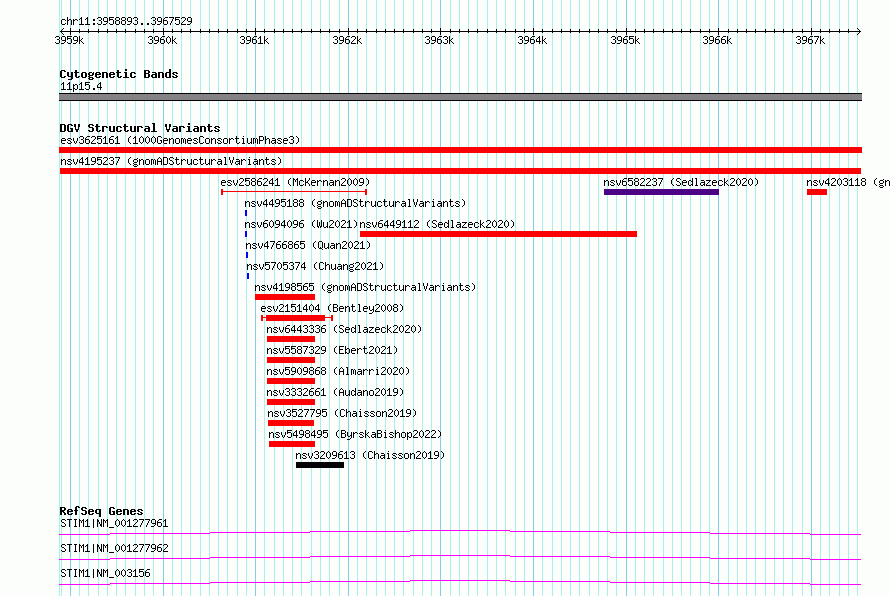
Task: Open transcript STIM1|NM_001277962
Action: (114, 548)
